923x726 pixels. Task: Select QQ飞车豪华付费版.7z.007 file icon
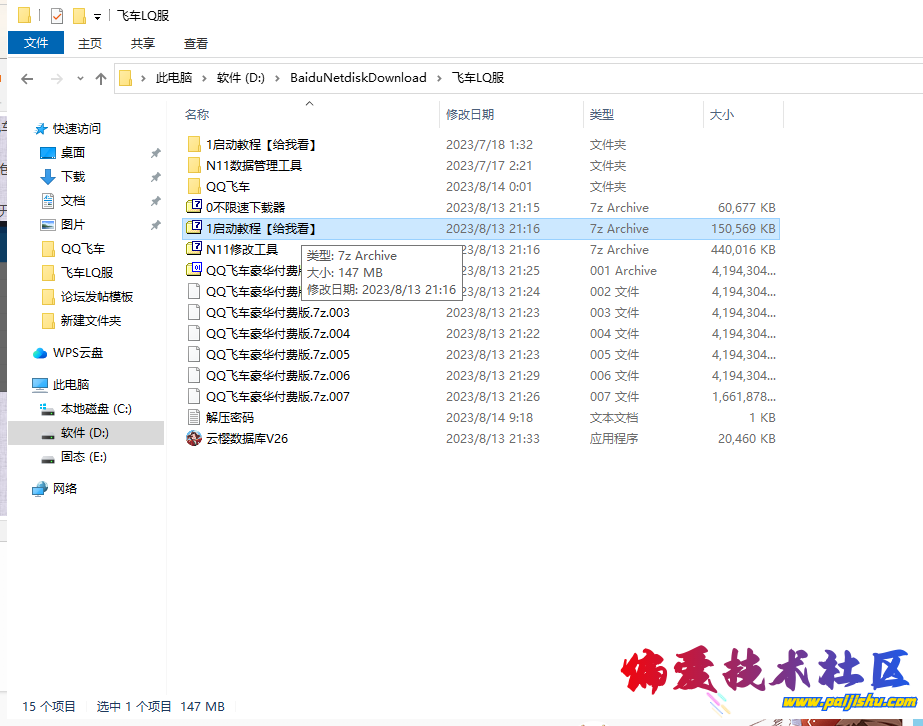point(194,396)
